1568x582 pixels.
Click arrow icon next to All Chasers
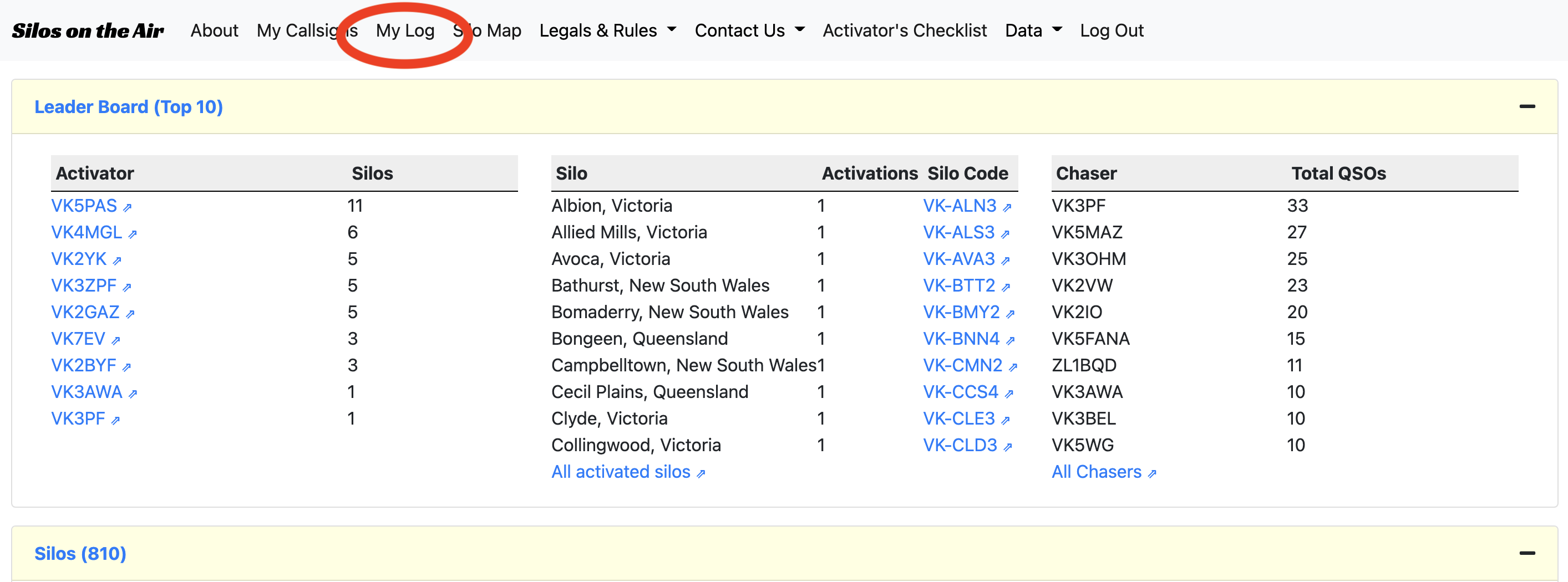point(1151,474)
